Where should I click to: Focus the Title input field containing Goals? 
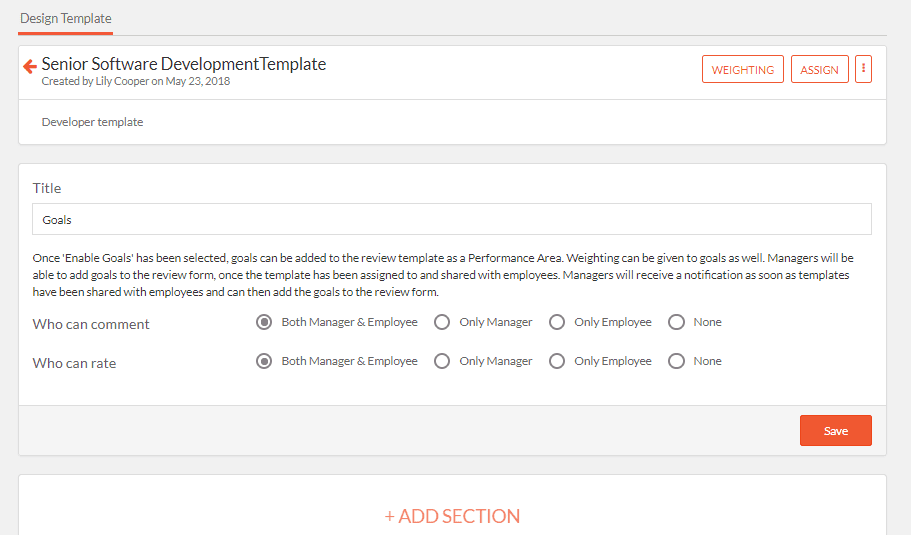pos(451,219)
